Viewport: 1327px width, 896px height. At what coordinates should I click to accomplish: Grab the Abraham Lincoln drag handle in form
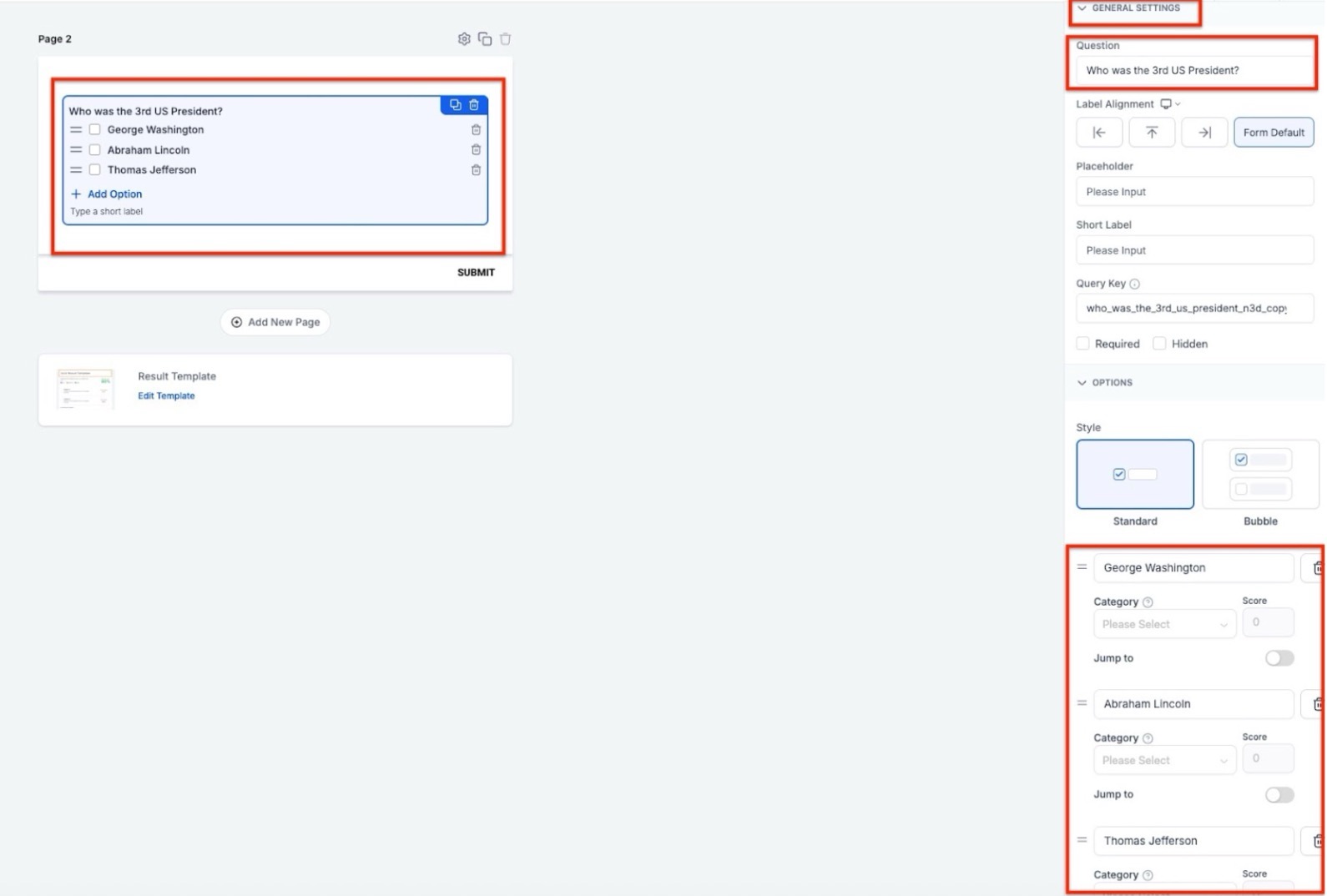point(76,149)
